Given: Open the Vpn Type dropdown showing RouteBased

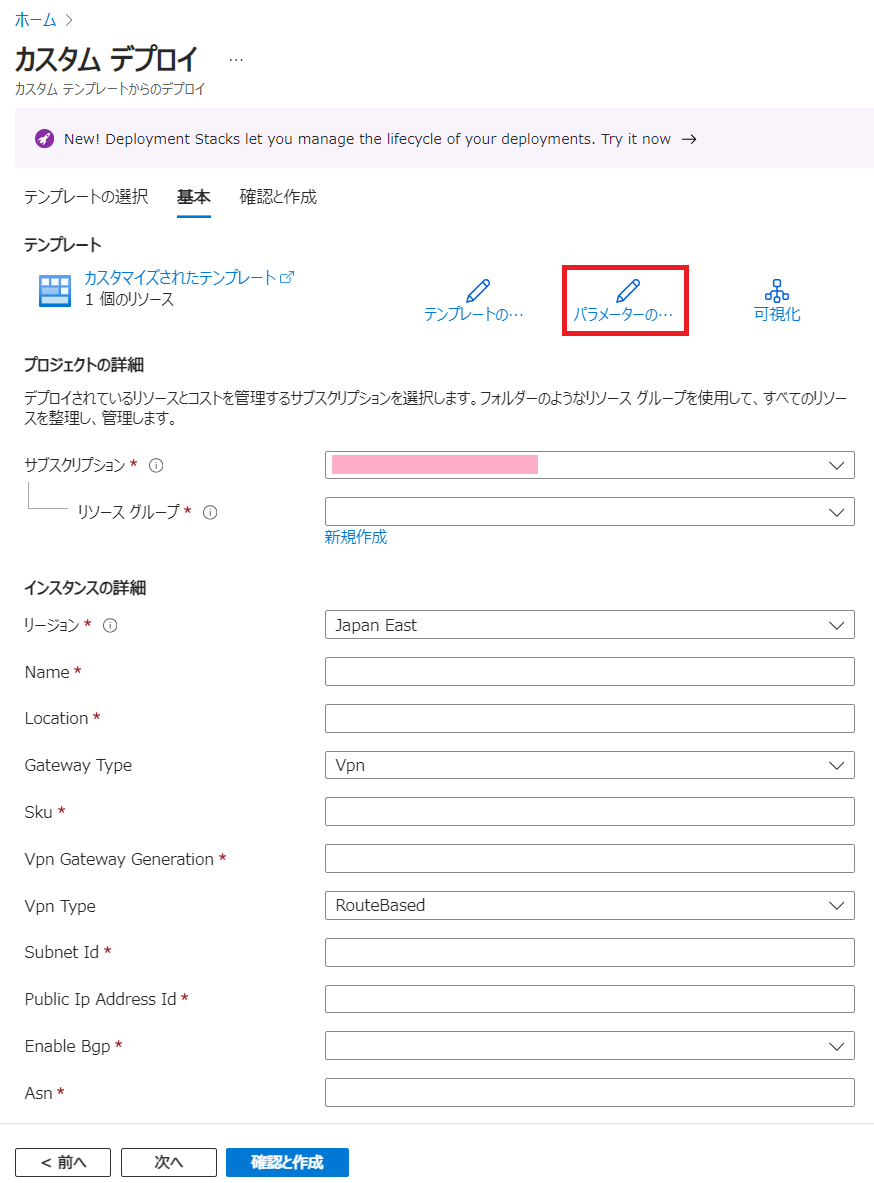Looking at the screenshot, I should pyautogui.click(x=589, y=905).
